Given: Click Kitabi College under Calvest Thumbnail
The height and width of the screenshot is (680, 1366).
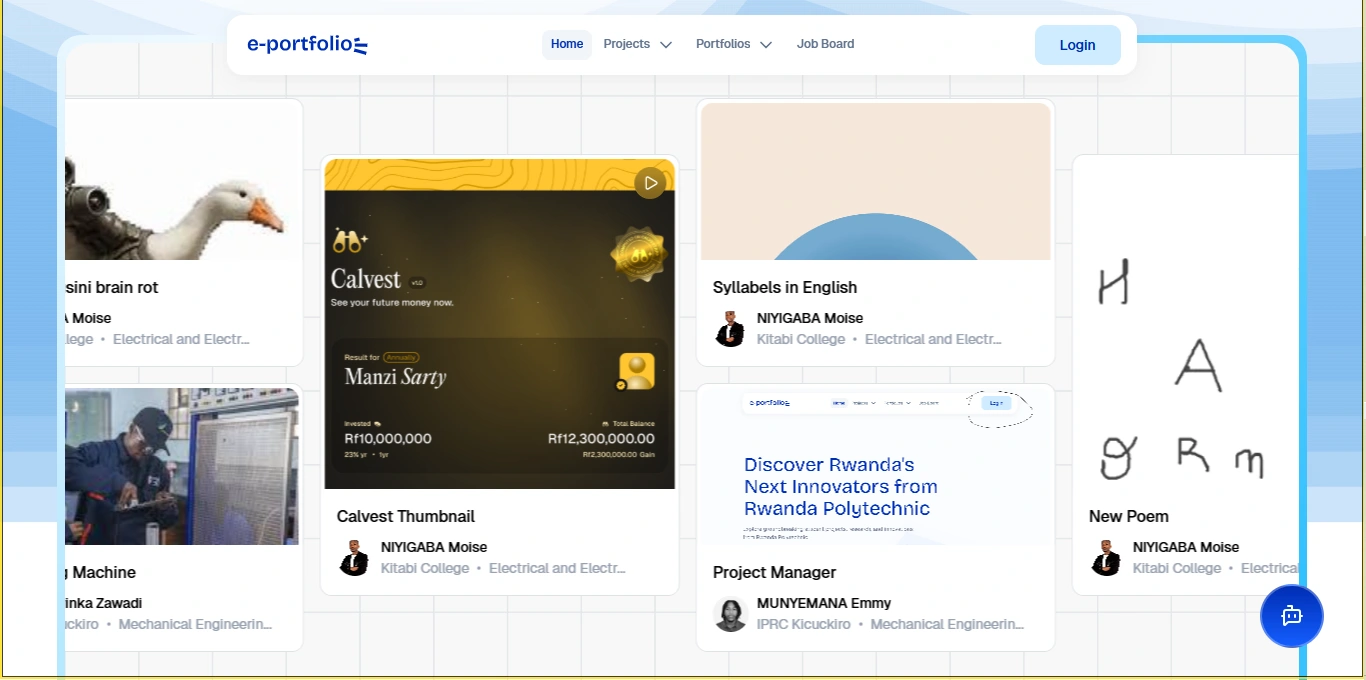Looking at the screenshot, I should pos(425,568).
